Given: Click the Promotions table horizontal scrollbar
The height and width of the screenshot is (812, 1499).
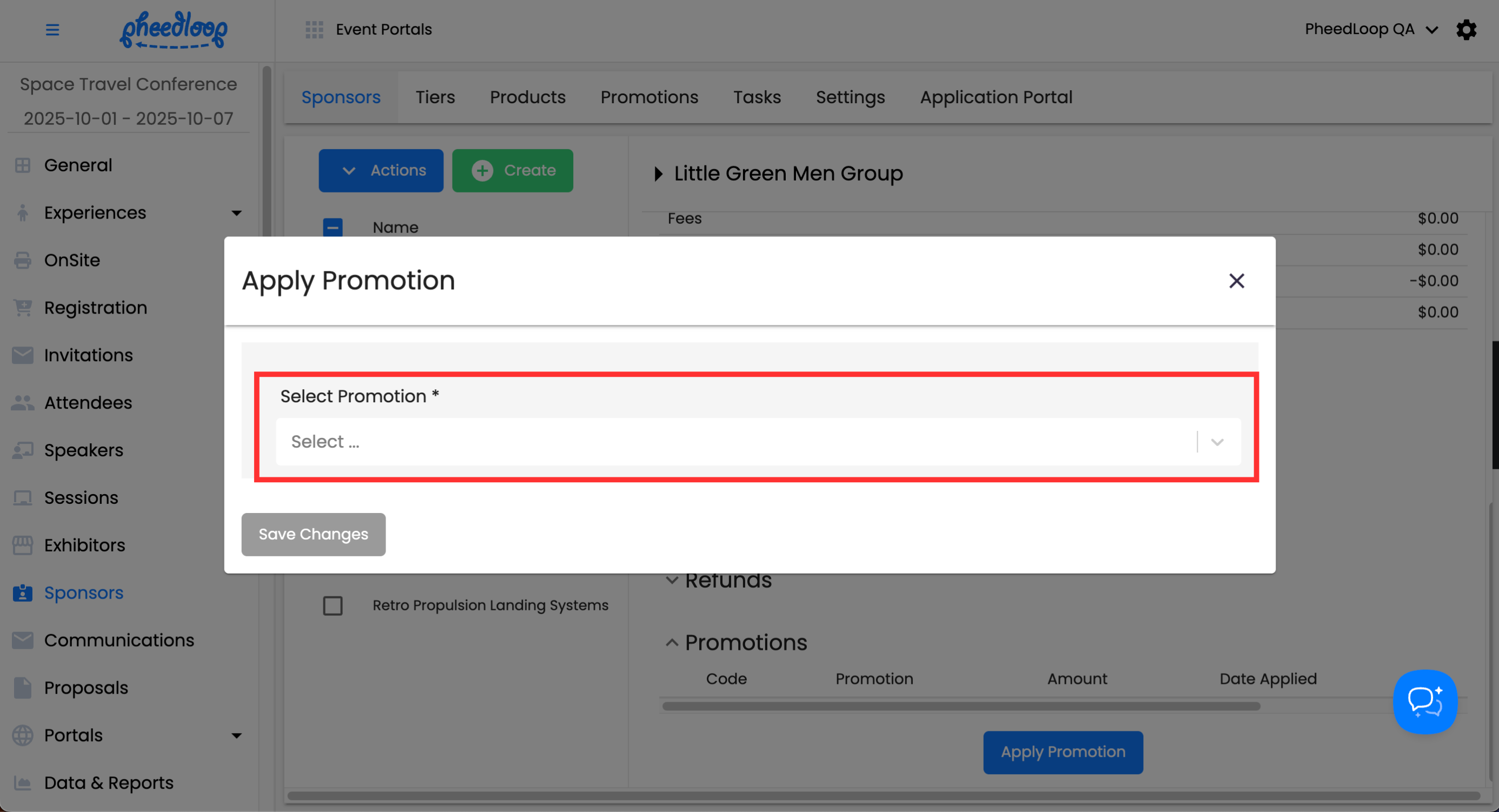Looking at the screenshot, I should [960, 706].
